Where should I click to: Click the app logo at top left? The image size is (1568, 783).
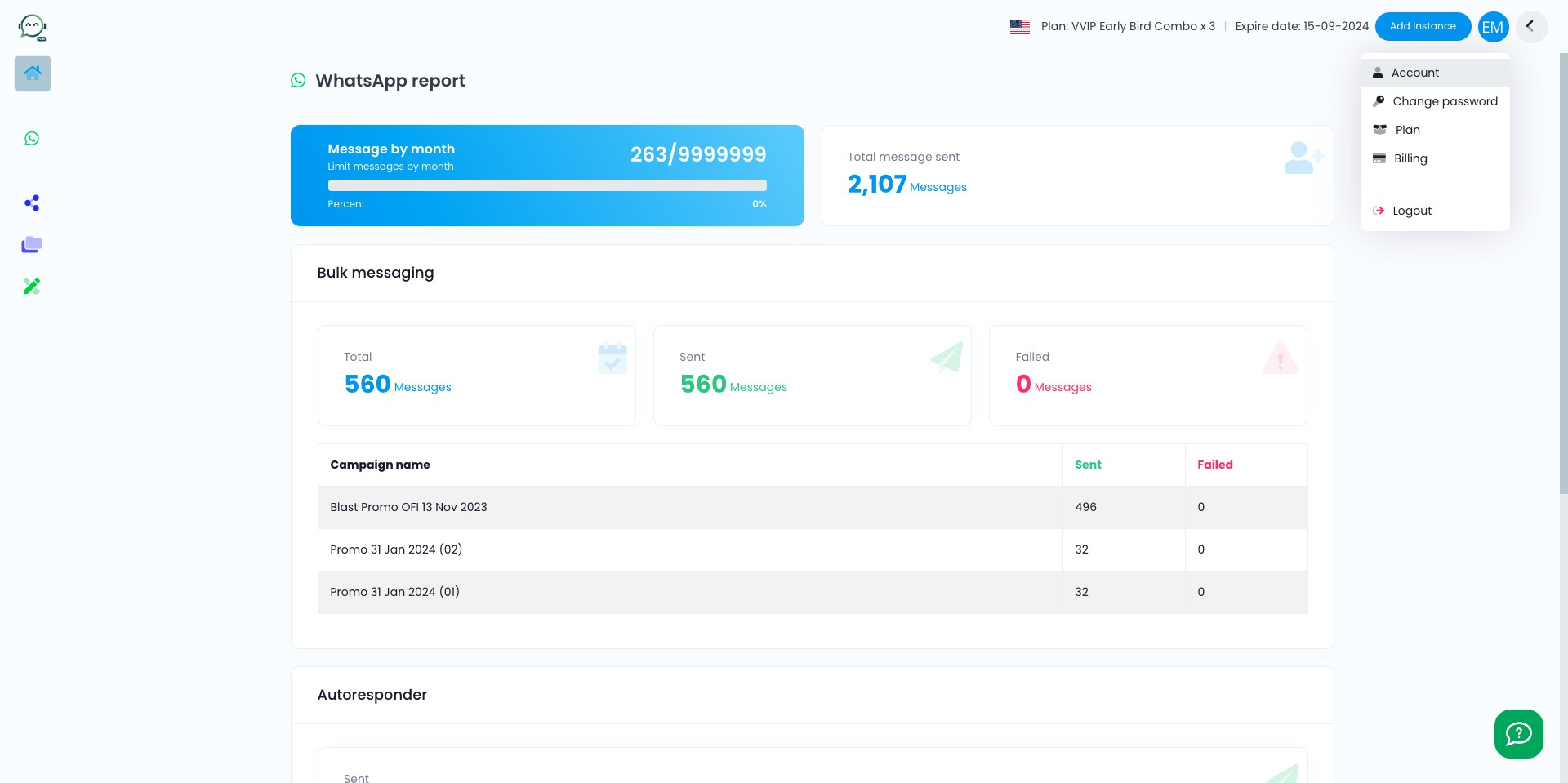point(33,27)
